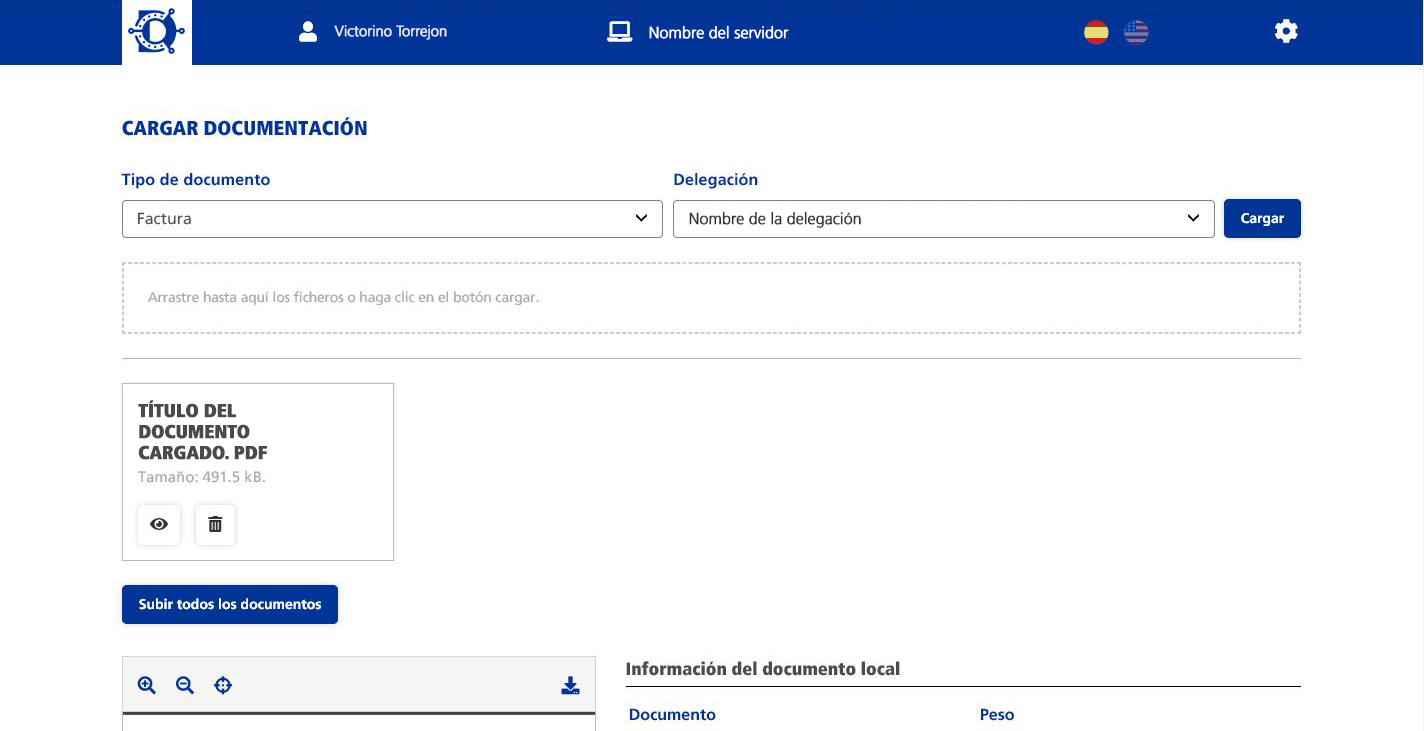
Task: Download the document from preview toolbar
Action: pos(570,685)
